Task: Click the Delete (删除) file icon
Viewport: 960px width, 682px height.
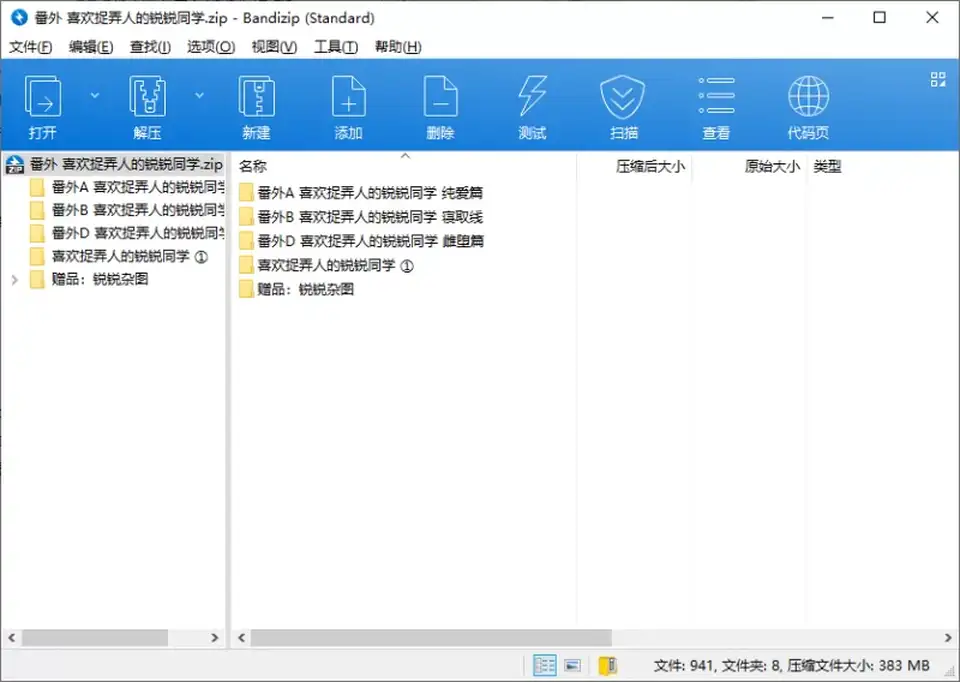Action: point(440,96)
